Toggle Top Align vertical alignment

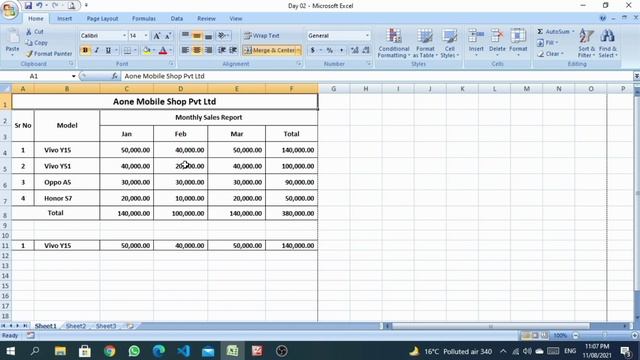185,36
